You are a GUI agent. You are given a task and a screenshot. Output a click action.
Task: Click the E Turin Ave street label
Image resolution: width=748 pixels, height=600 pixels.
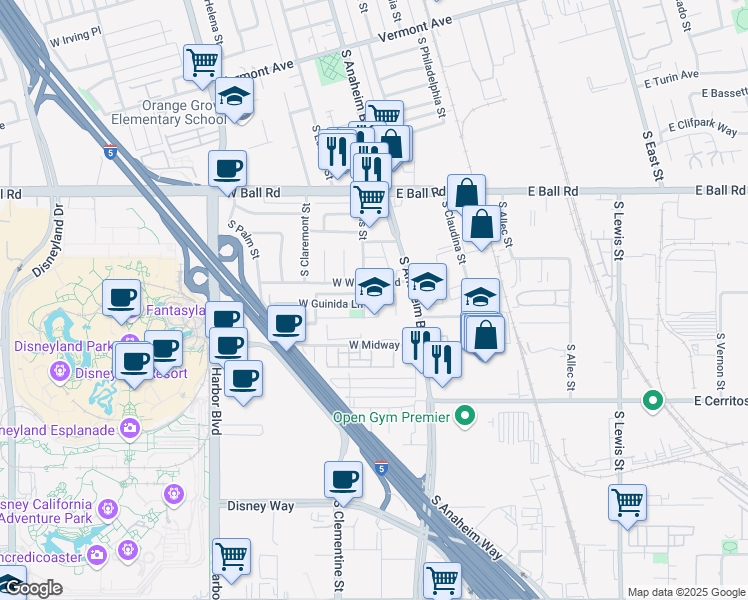pyautogui.click(x=671, y=79)
